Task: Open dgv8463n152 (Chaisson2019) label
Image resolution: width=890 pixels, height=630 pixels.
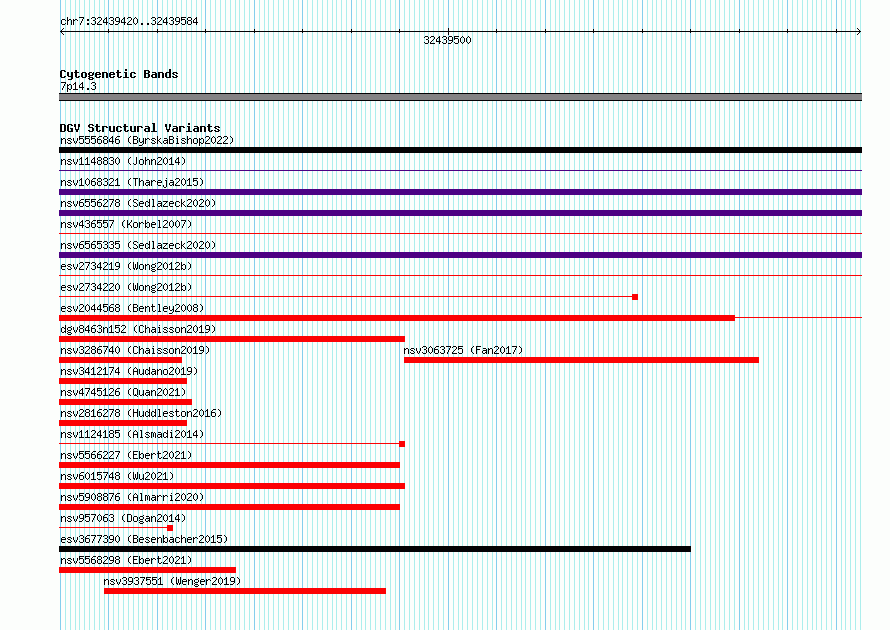Action: tap(138, 329)
